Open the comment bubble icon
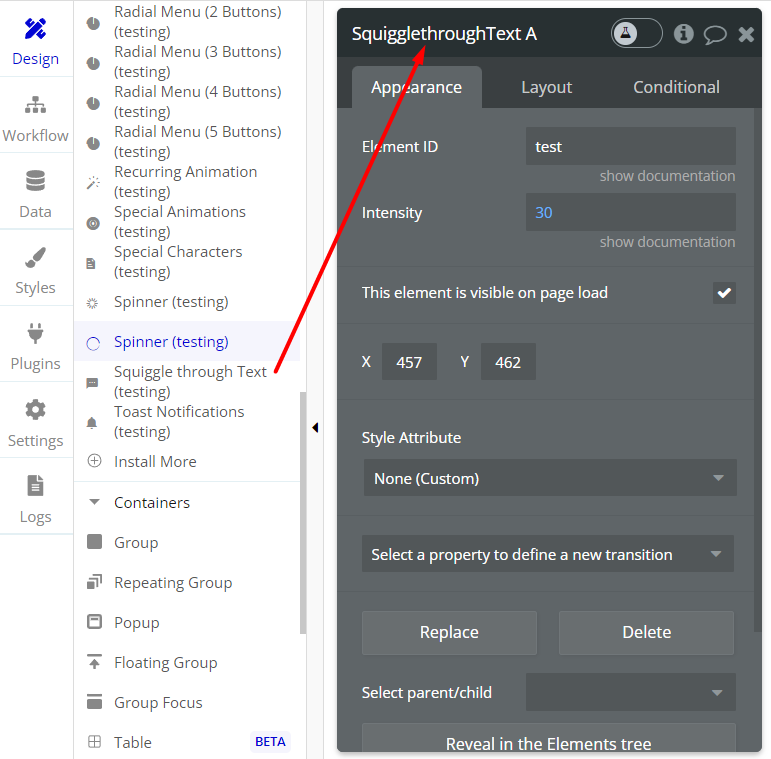 [x=715, y=34]
